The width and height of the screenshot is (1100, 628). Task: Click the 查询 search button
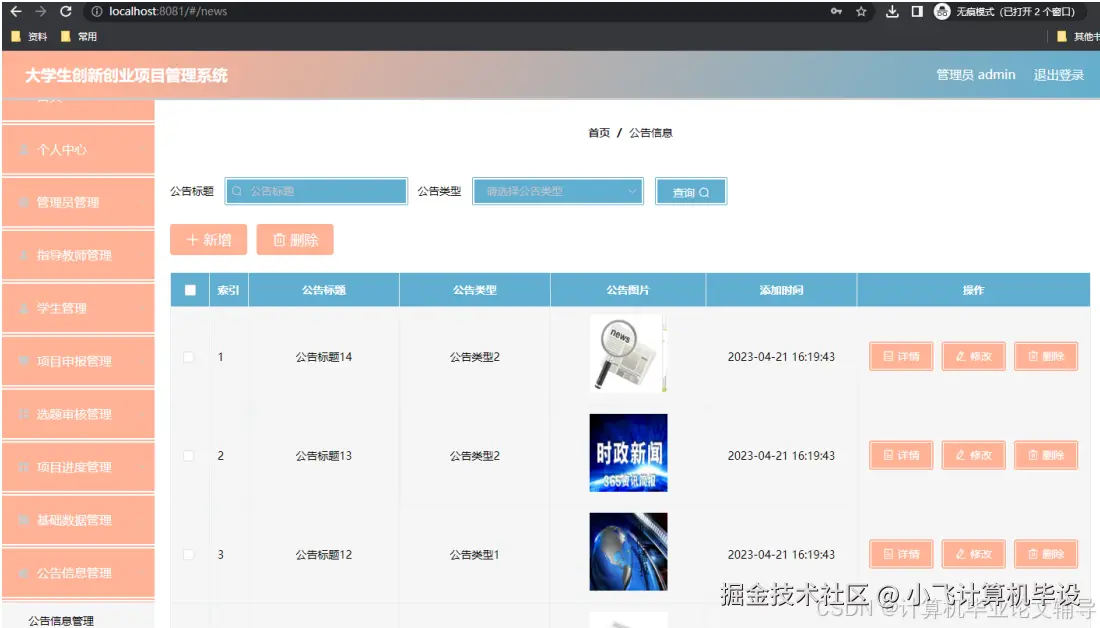[690, 190]
